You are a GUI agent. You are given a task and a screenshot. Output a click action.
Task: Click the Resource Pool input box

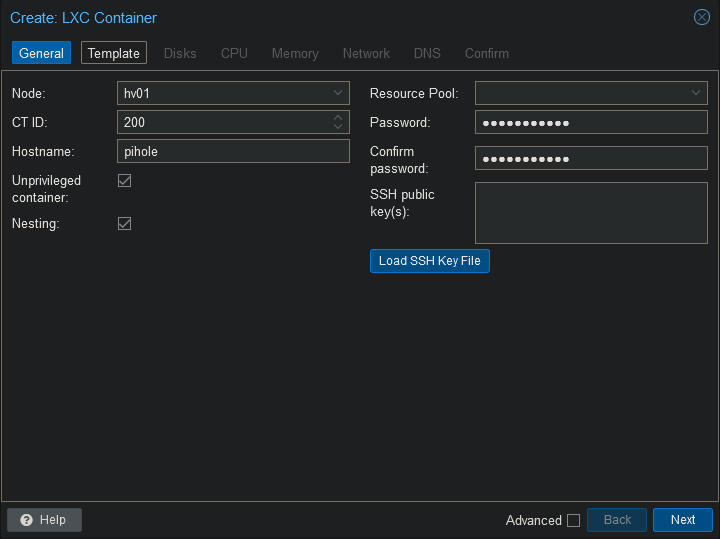[580, 93]
